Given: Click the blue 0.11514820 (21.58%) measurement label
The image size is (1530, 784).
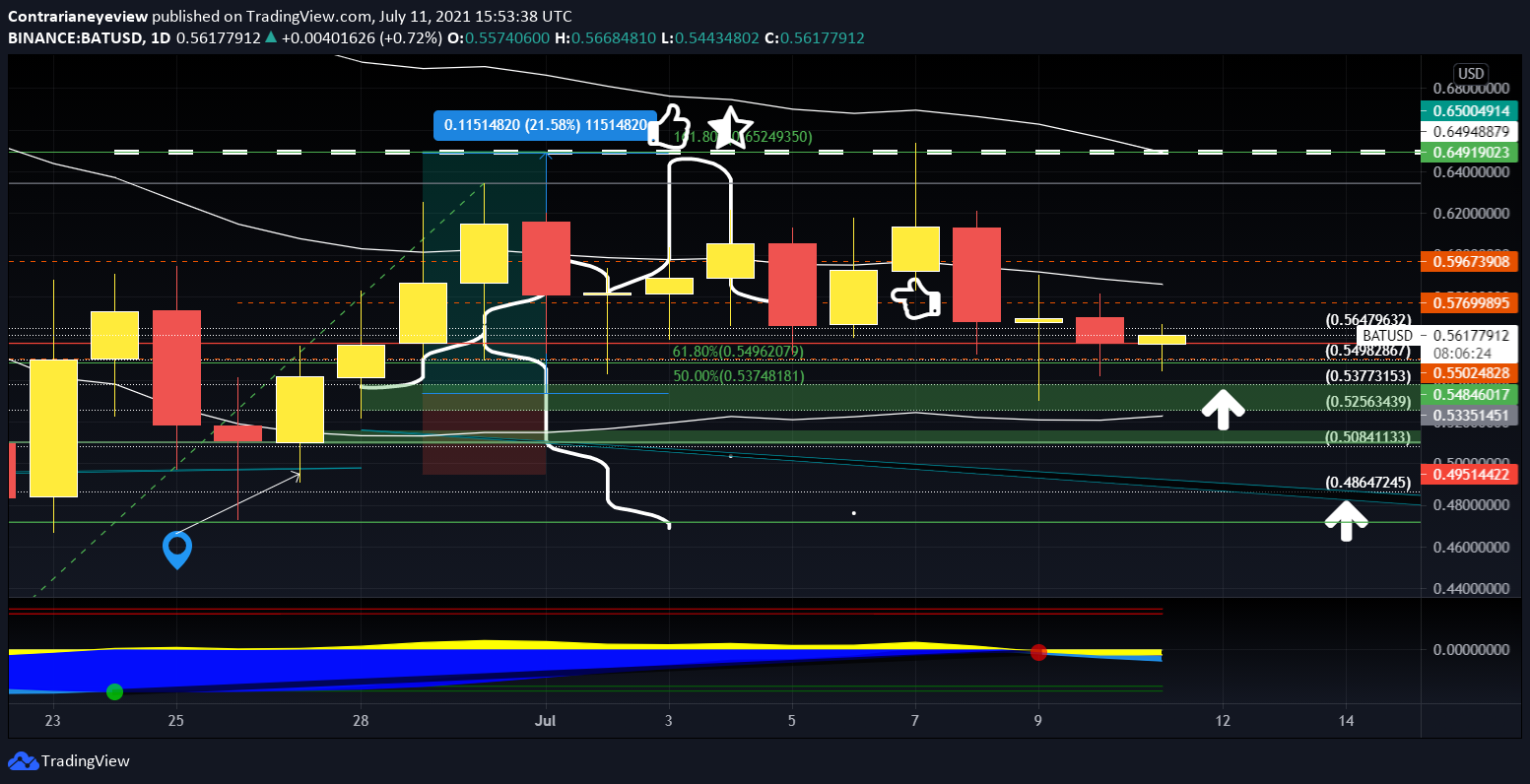Looking at the screenshot, I should click(x=545, y=125).
